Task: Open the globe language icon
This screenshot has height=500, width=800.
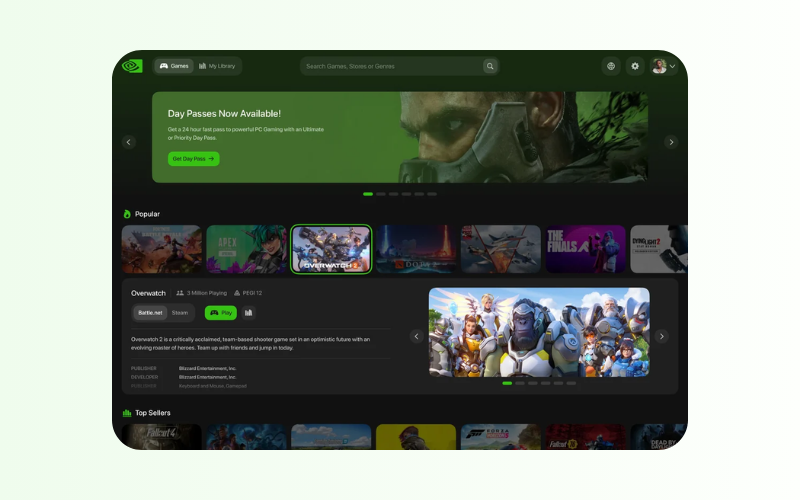Action: click(x=611, y=66)
